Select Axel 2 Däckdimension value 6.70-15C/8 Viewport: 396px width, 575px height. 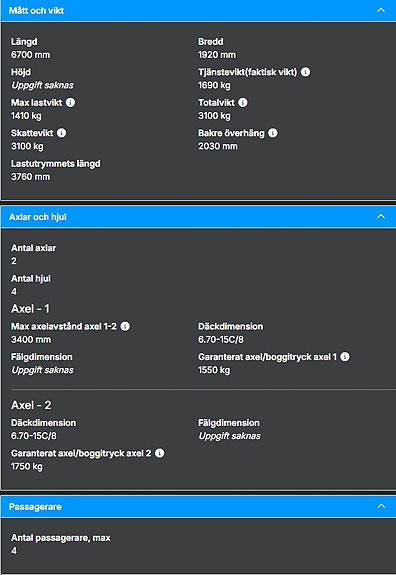tap(34, 436)
